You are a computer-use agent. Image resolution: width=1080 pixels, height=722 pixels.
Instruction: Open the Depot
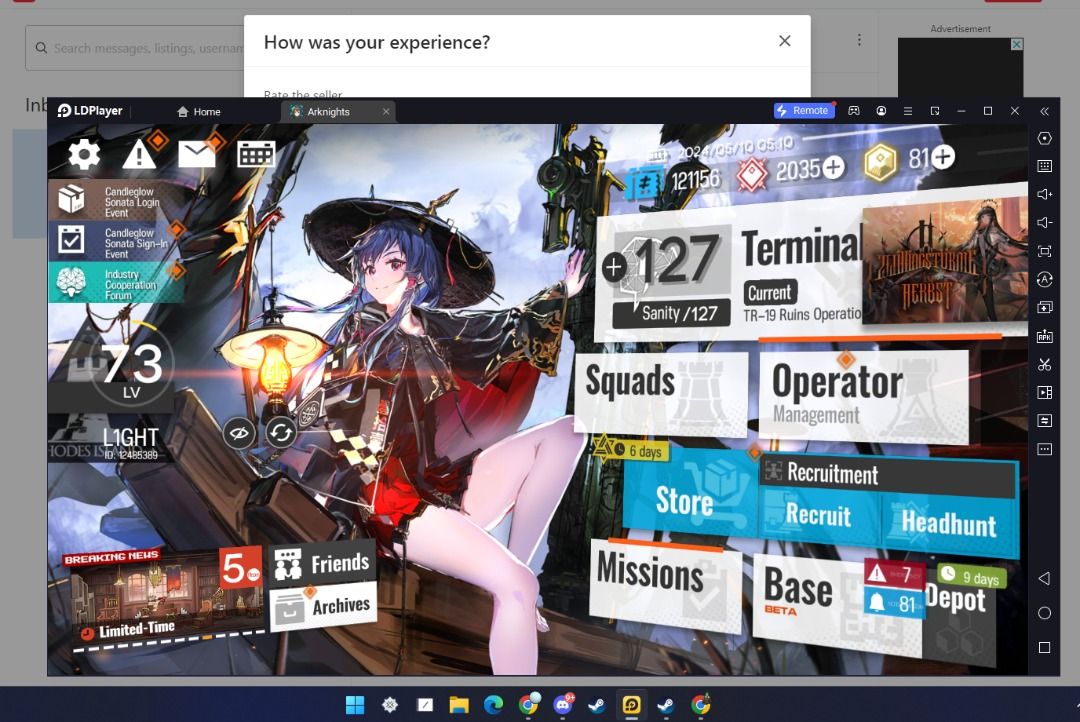tap(957, 599)
